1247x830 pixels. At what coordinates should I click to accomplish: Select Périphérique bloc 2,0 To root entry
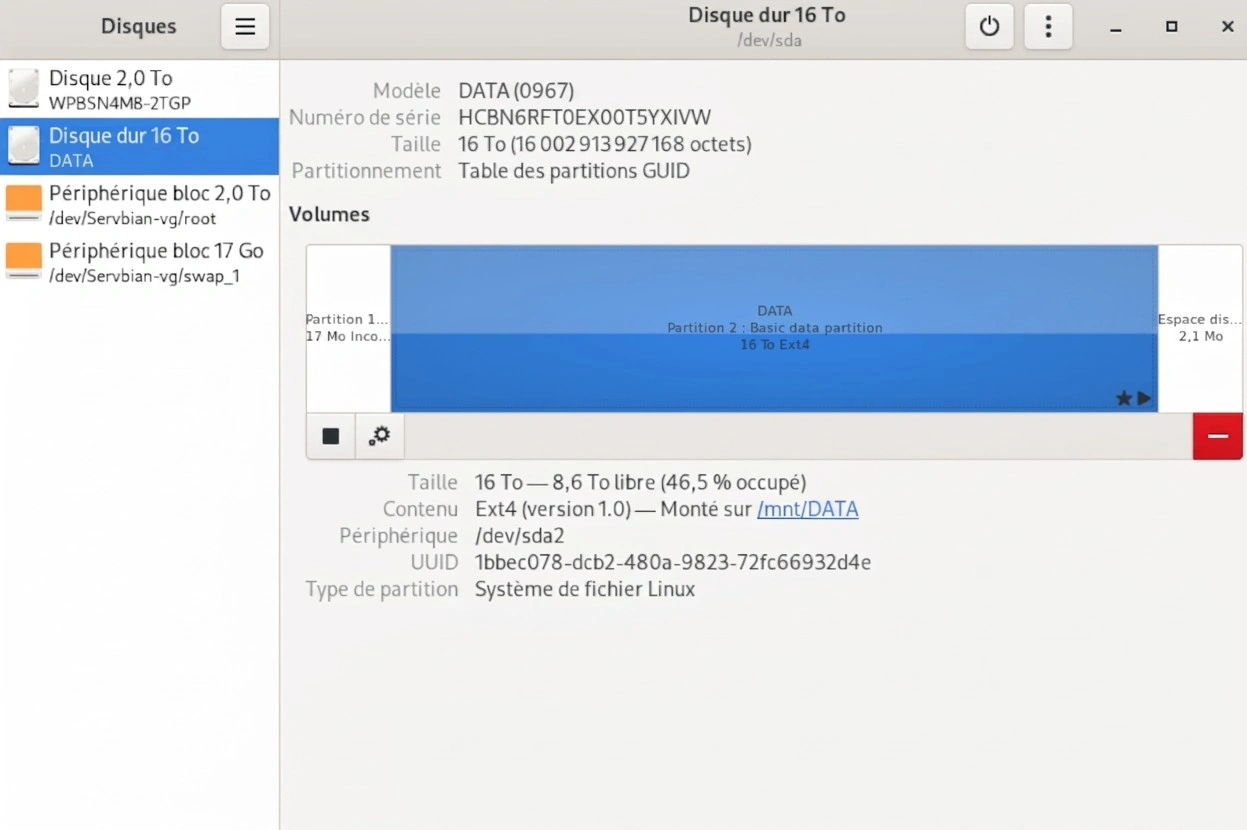click(x=139, y=204)
